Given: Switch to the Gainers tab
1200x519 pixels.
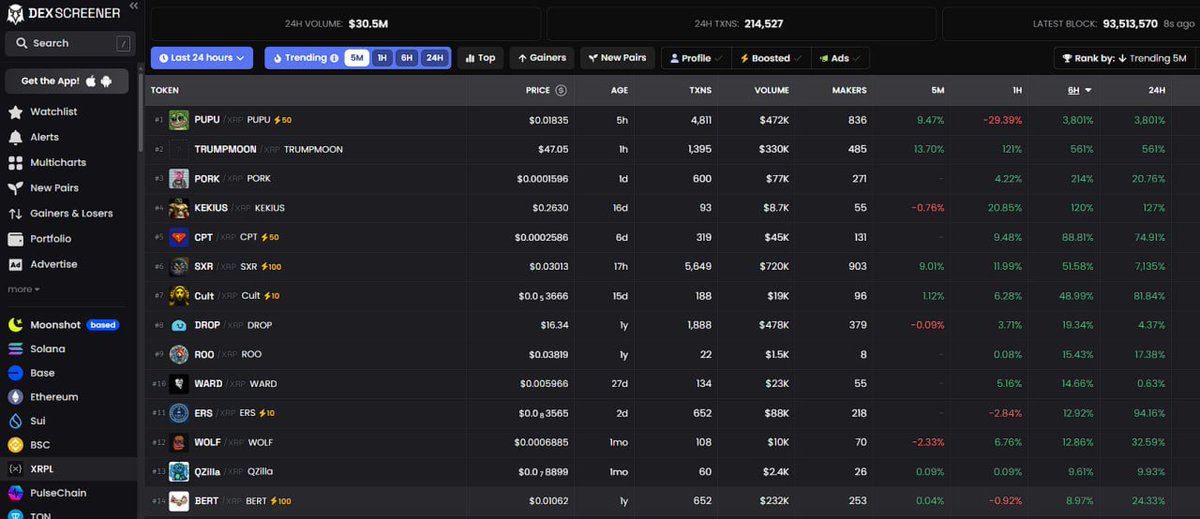Looking at the screenshot, I should pos(542,58).
